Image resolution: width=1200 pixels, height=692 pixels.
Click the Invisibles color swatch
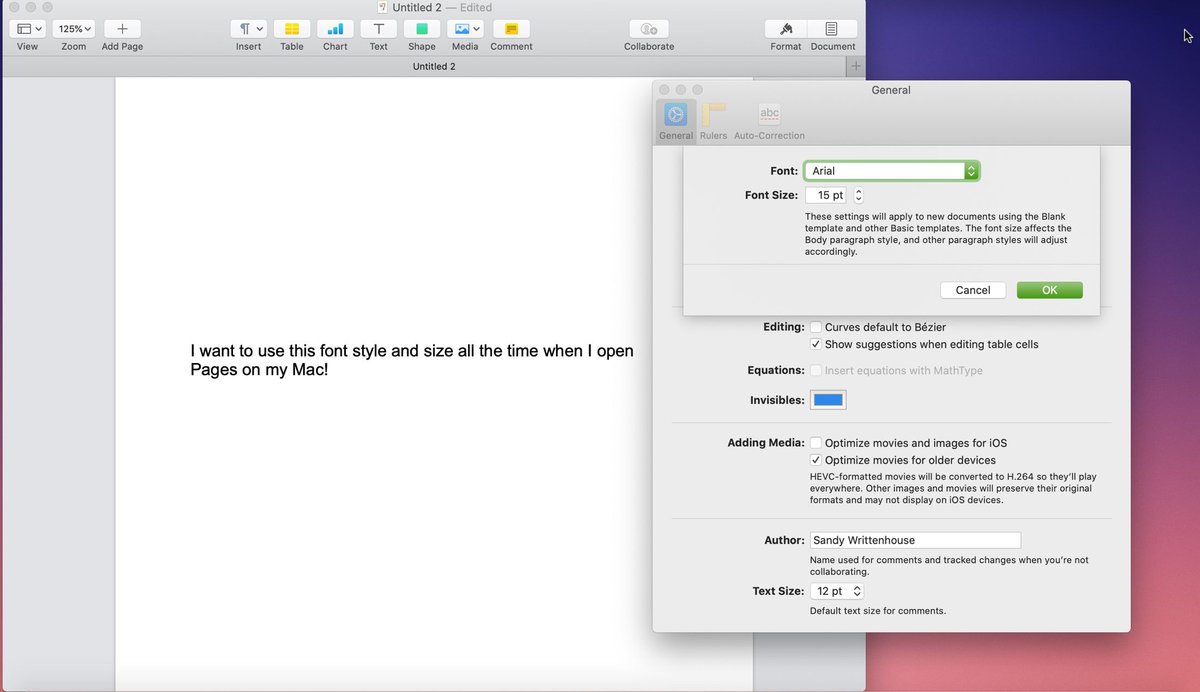[827, 399]
